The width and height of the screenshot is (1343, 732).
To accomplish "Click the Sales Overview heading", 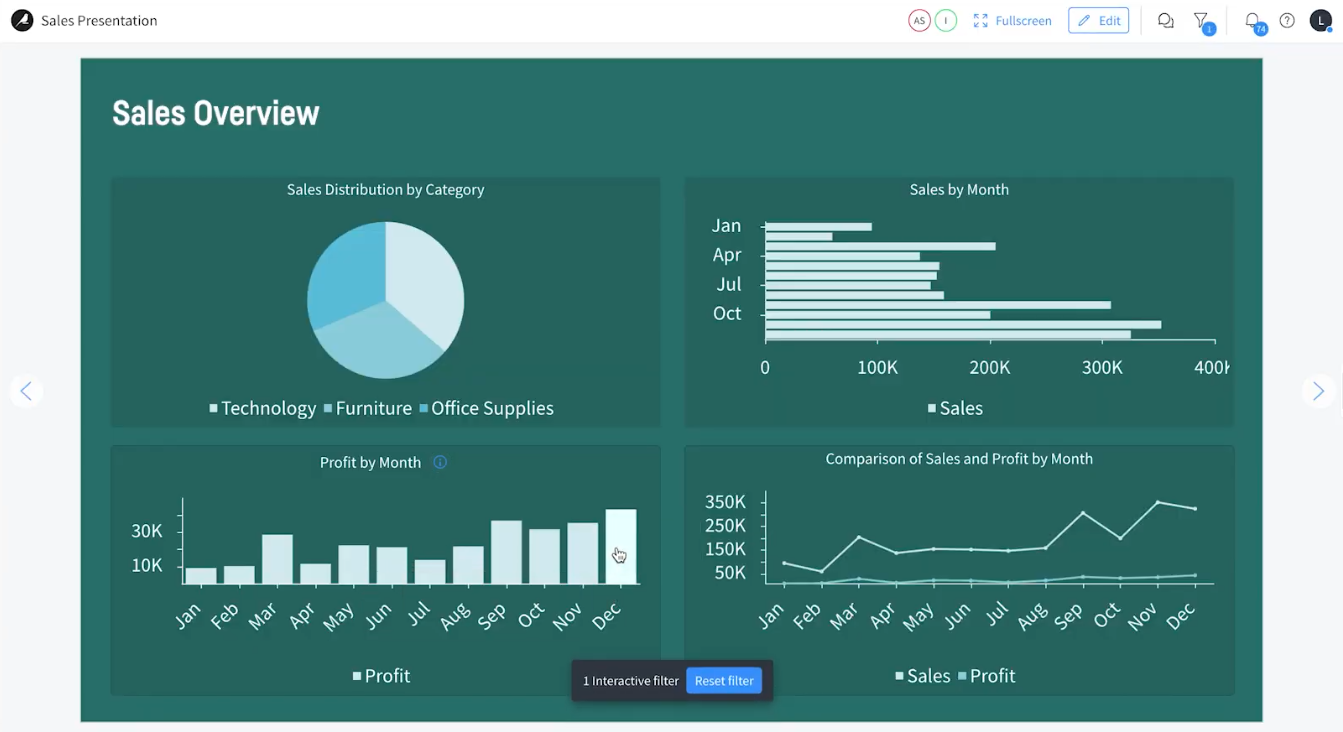I will coord(215,113).
